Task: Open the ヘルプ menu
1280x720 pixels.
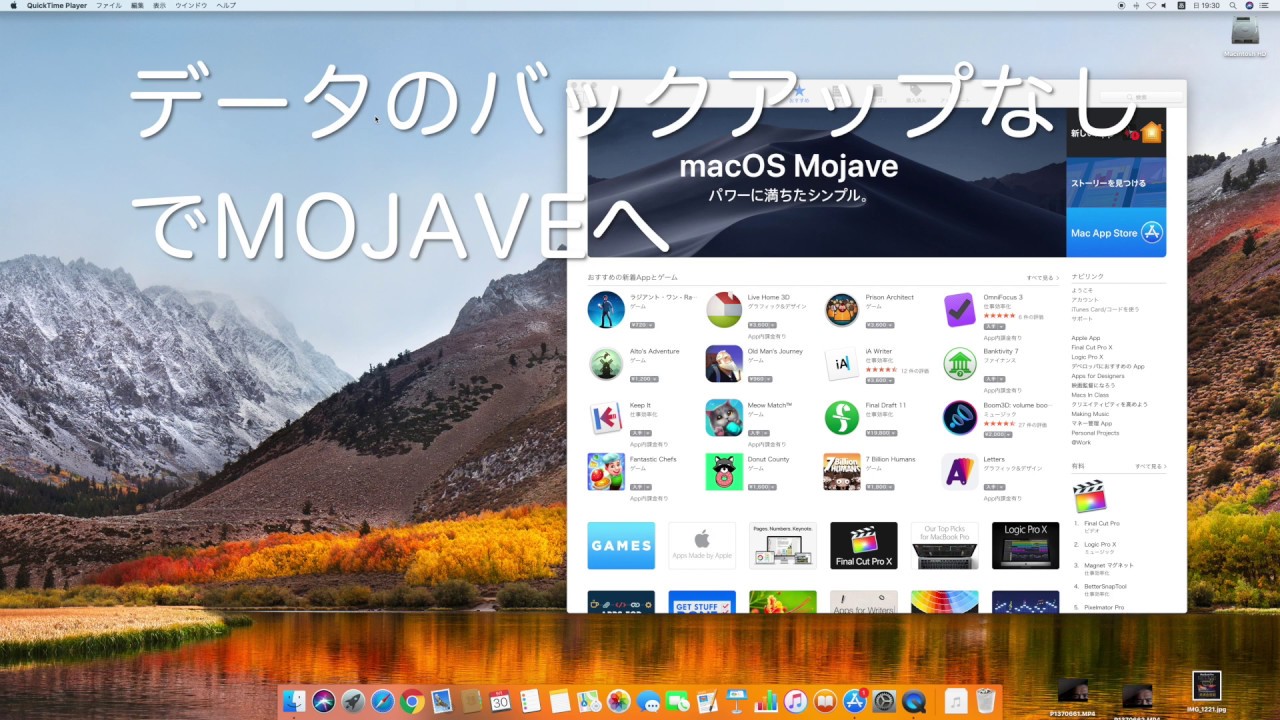Action: pos(226,5)
